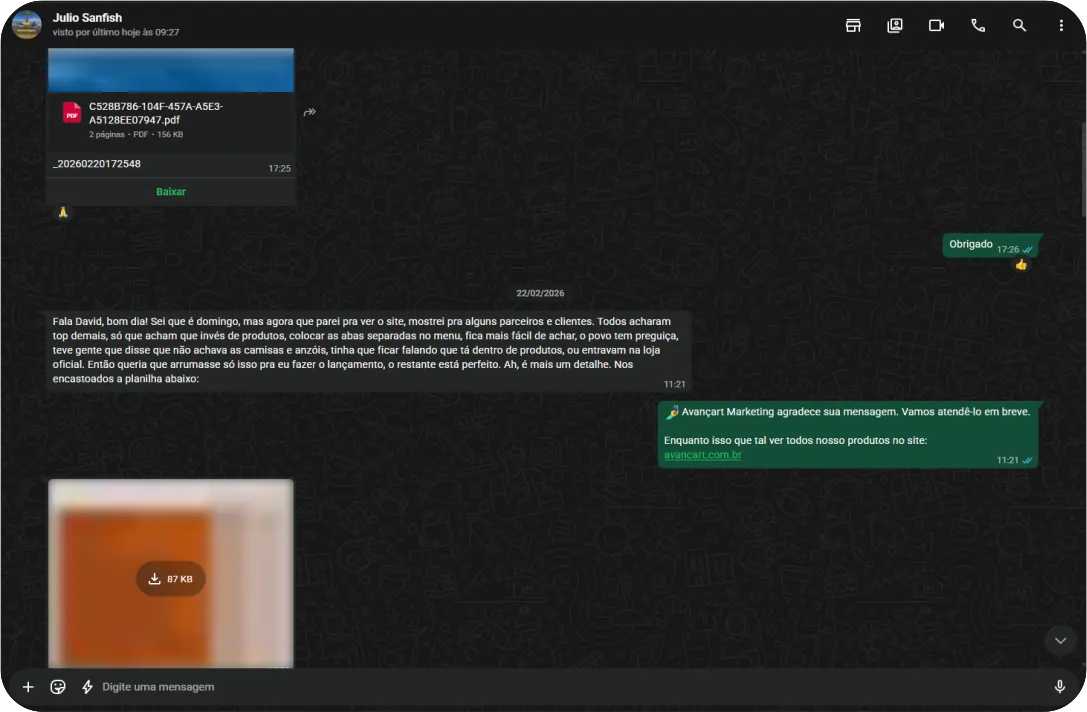Open Julio Sanfish profile picture
Screen dimensions: 1087x712
pyautogui.click(x=26, y=25)
